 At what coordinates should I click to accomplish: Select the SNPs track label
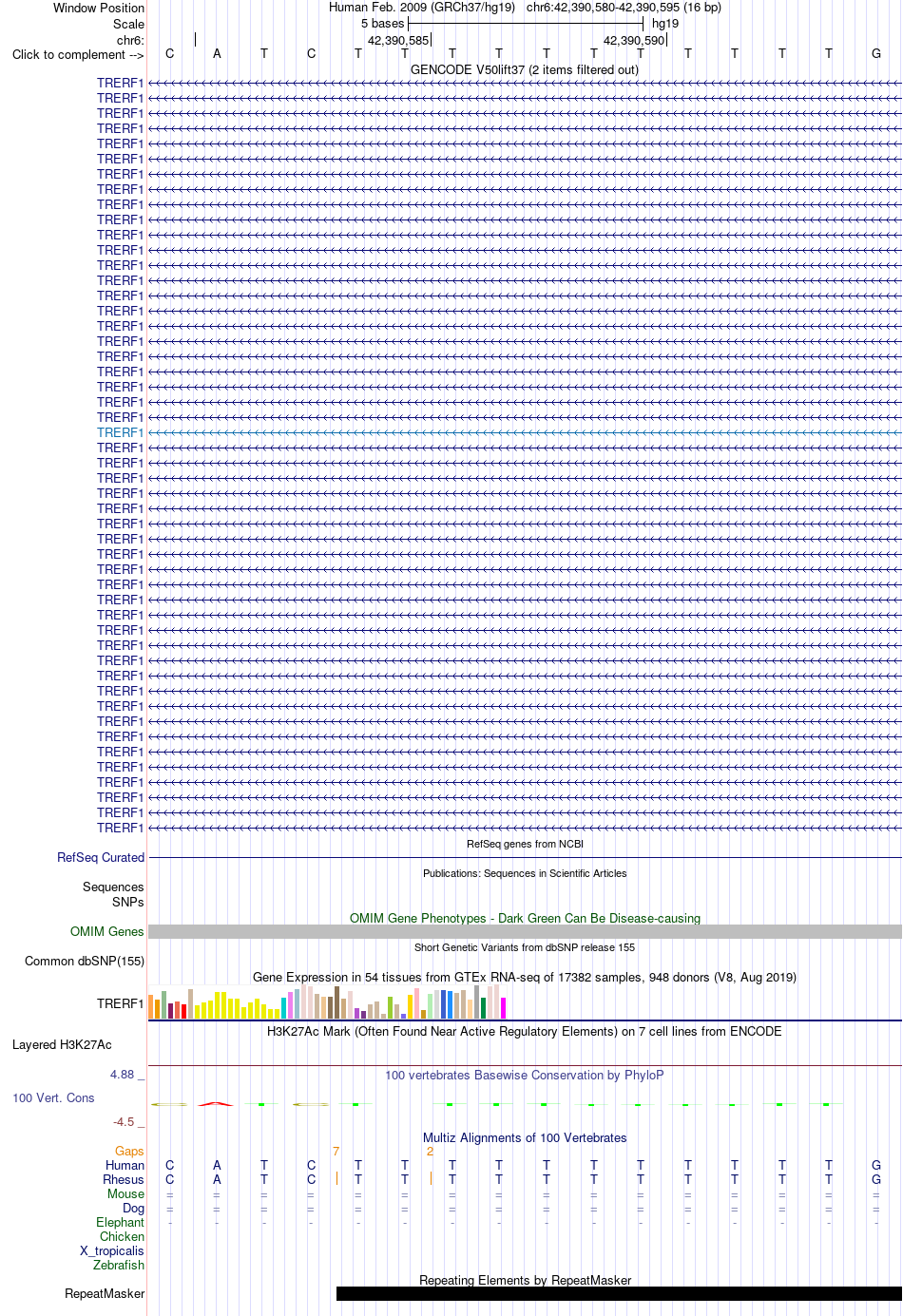pos(127,902)
